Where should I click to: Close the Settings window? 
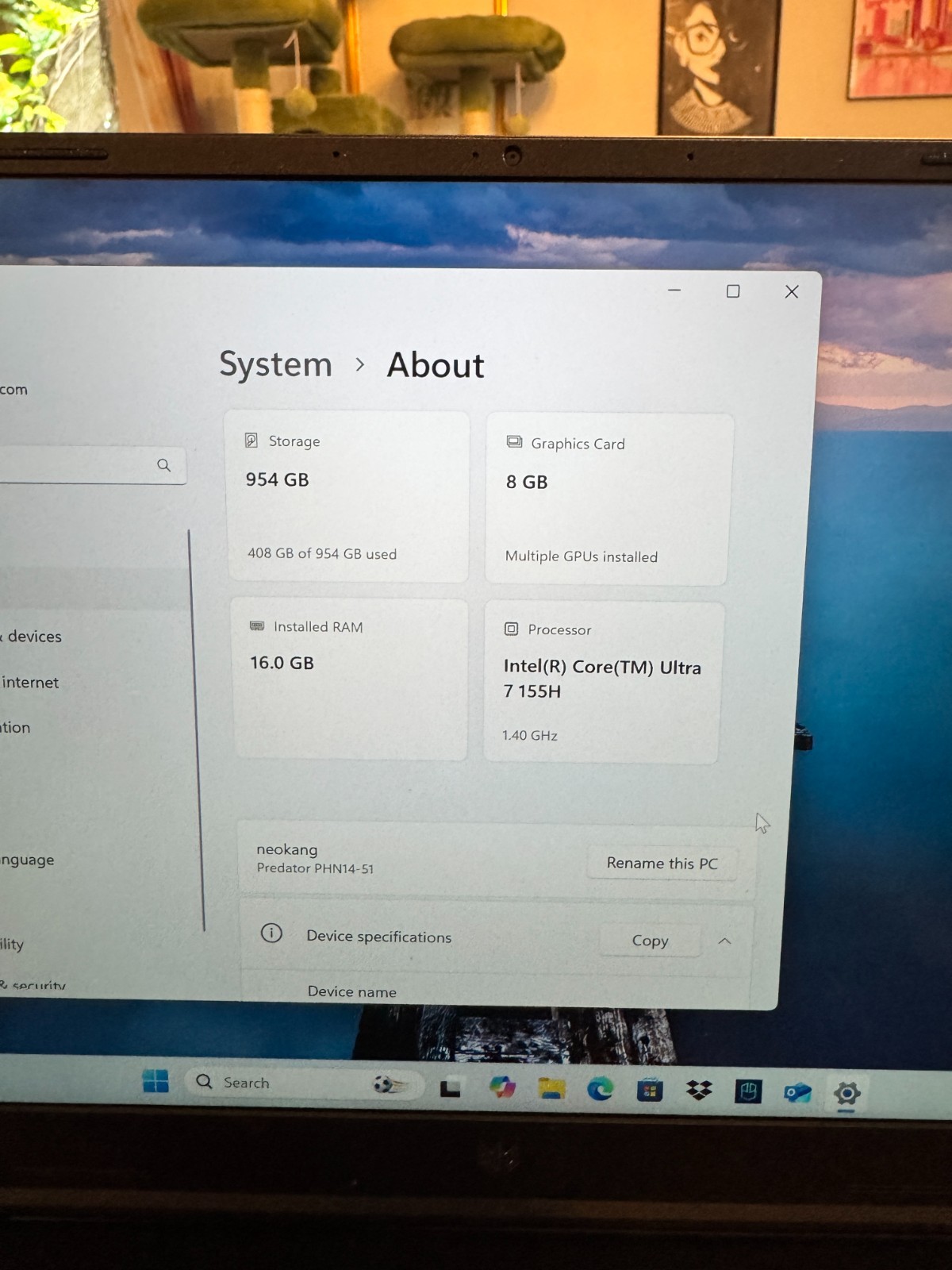point(792,292)
